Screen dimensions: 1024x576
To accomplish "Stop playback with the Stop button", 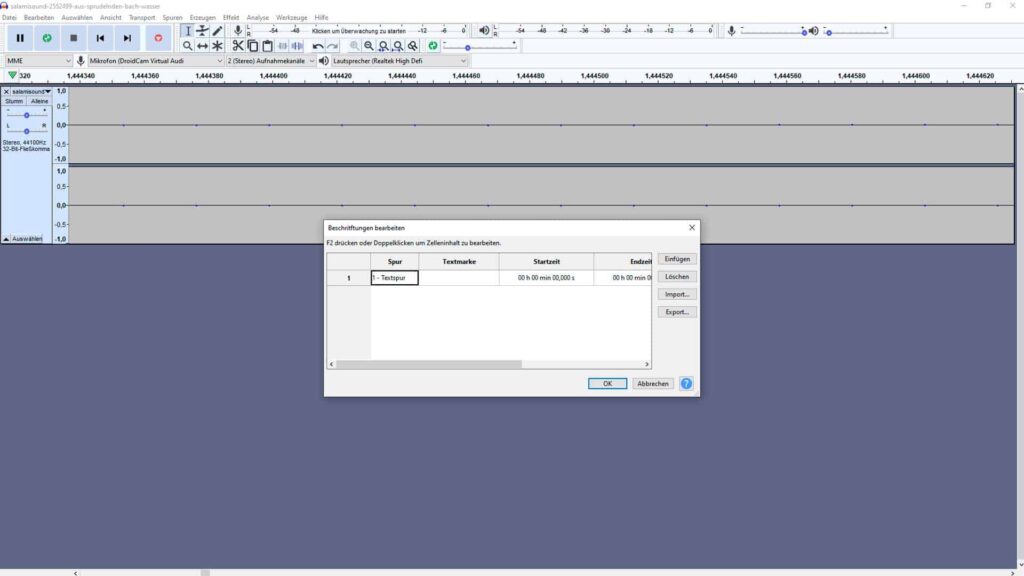I will [x=74, y=38].
